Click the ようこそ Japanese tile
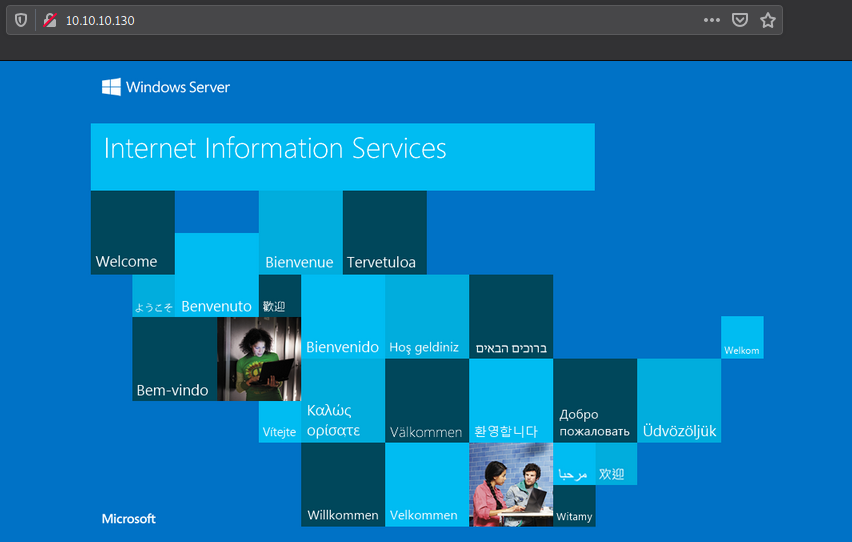The height and width of the screenshot is (542, 852). (154, 296)
